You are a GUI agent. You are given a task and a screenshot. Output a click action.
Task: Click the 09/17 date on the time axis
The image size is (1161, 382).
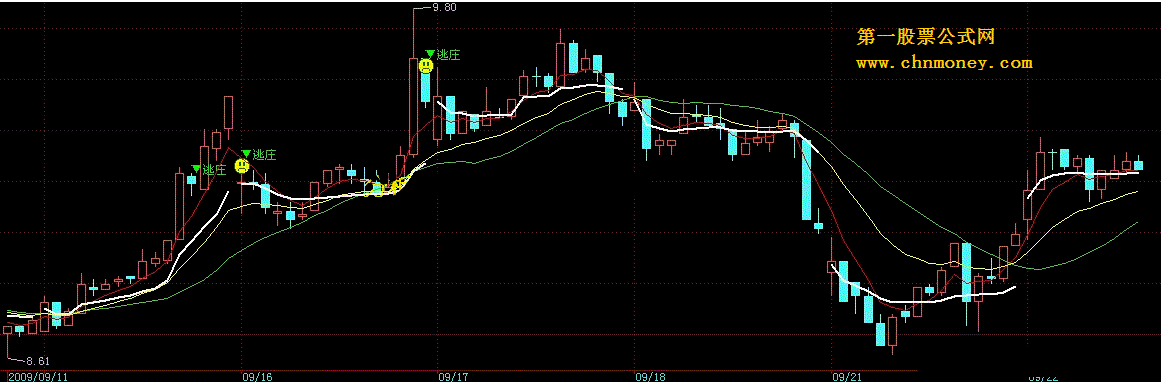pos(452,376)
